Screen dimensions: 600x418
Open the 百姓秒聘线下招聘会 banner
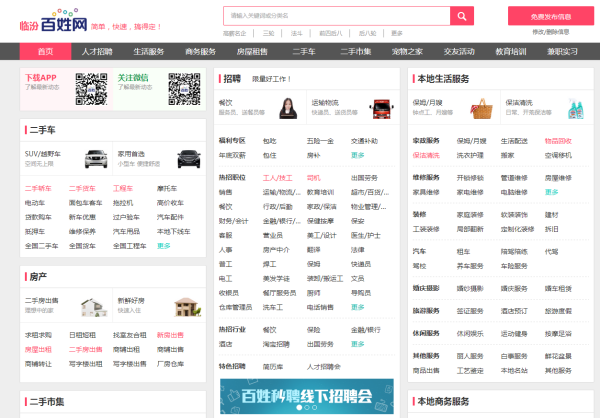click(307, 396)
